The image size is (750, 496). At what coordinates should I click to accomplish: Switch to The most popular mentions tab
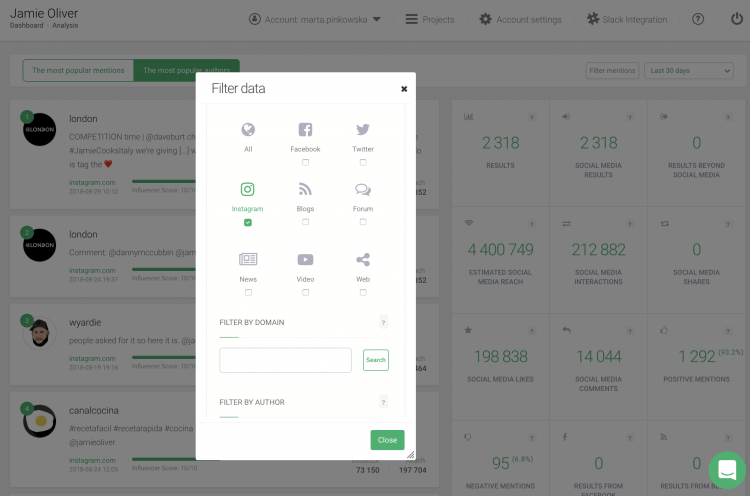click(78, 70)
